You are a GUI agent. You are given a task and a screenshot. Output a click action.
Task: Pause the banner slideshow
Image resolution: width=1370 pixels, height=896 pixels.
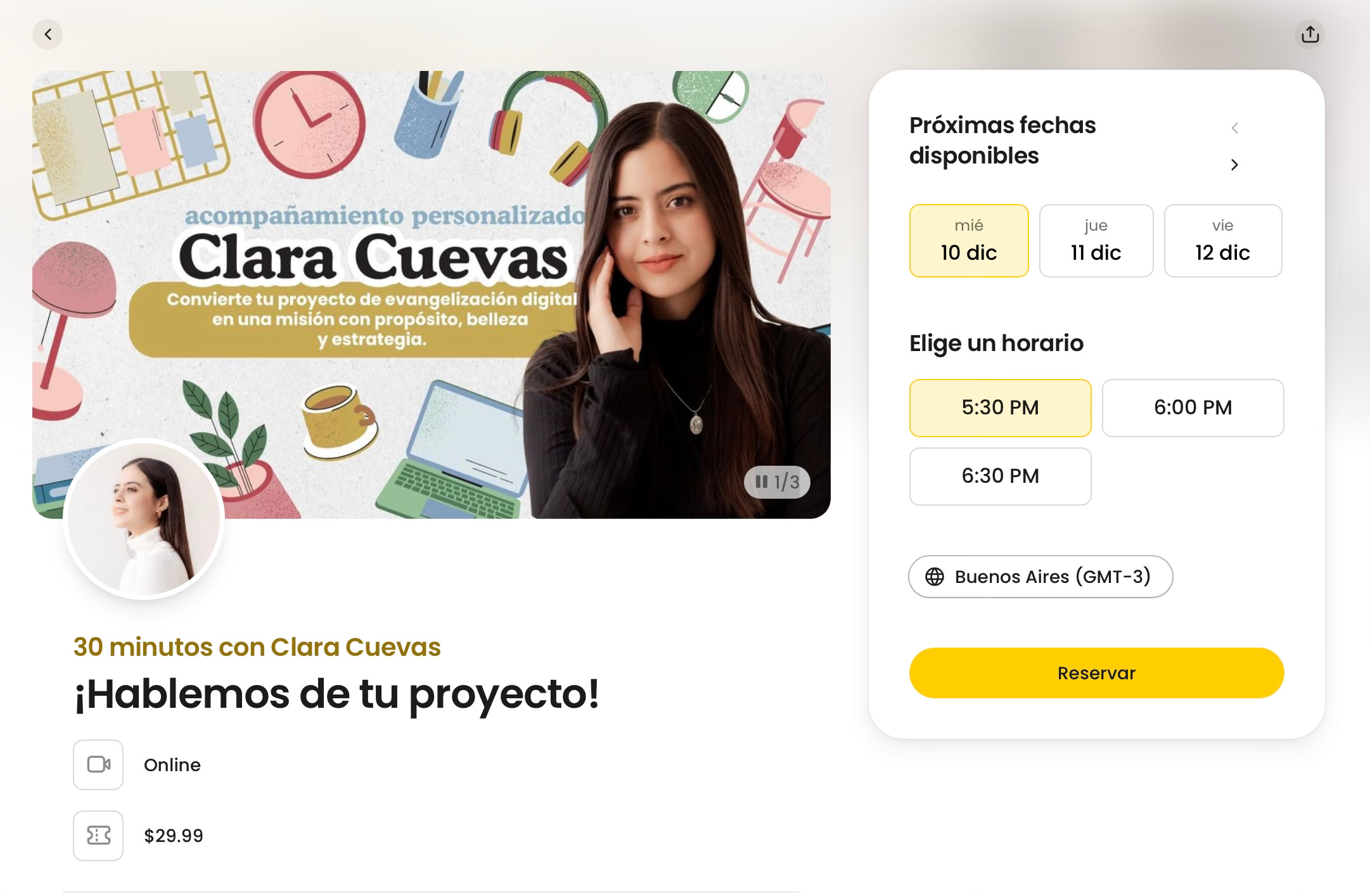(762, 482)
